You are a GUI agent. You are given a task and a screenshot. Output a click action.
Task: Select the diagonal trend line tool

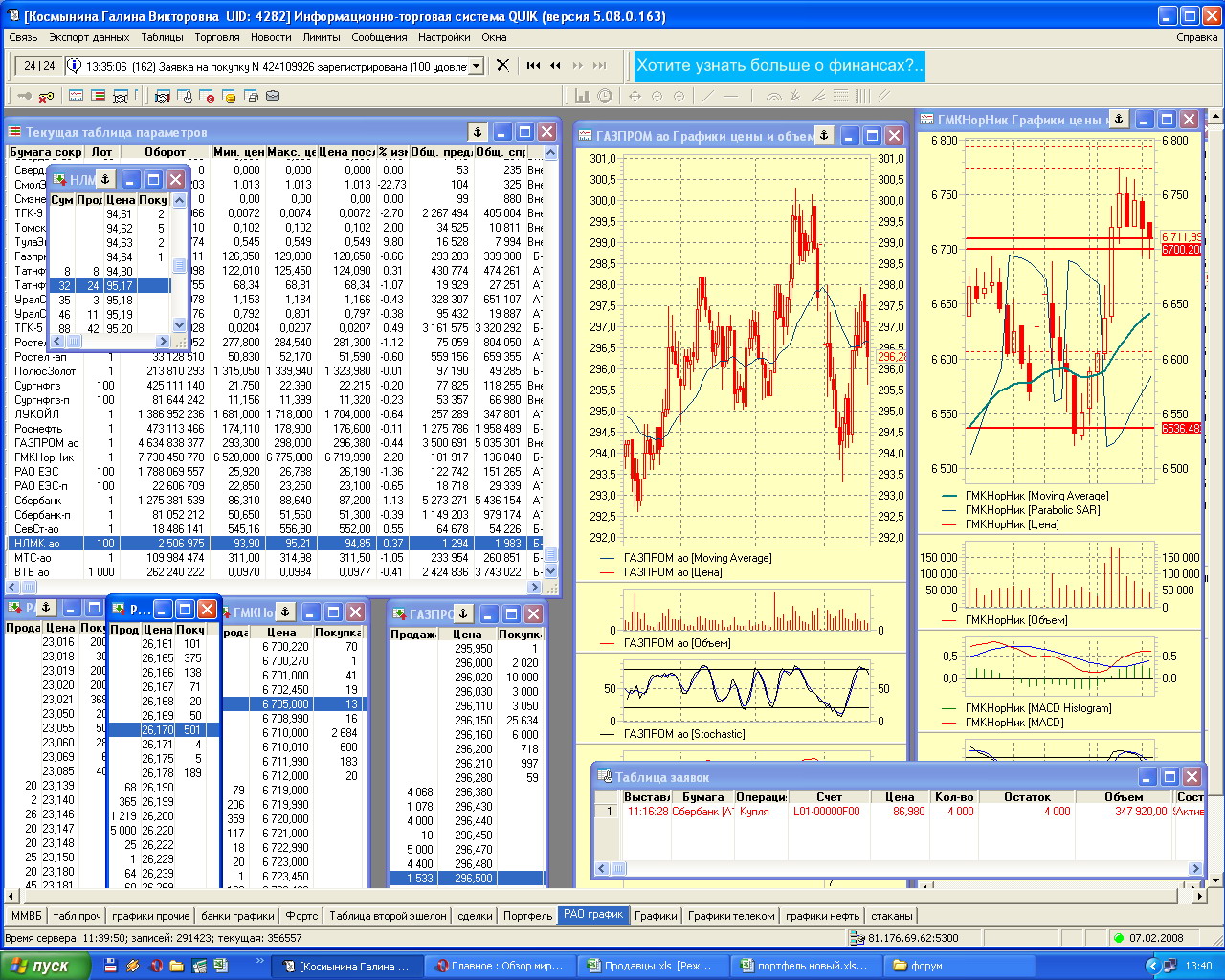708,96
